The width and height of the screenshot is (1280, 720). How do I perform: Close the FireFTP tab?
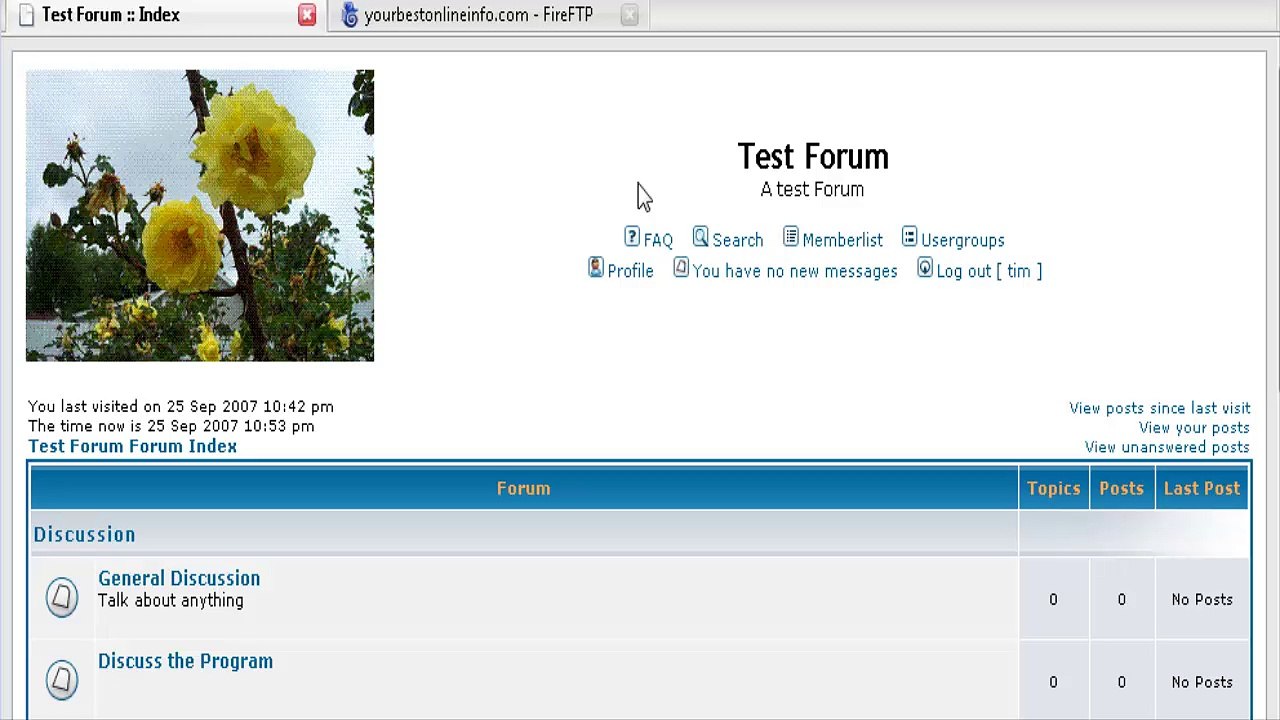click(629, 15)
